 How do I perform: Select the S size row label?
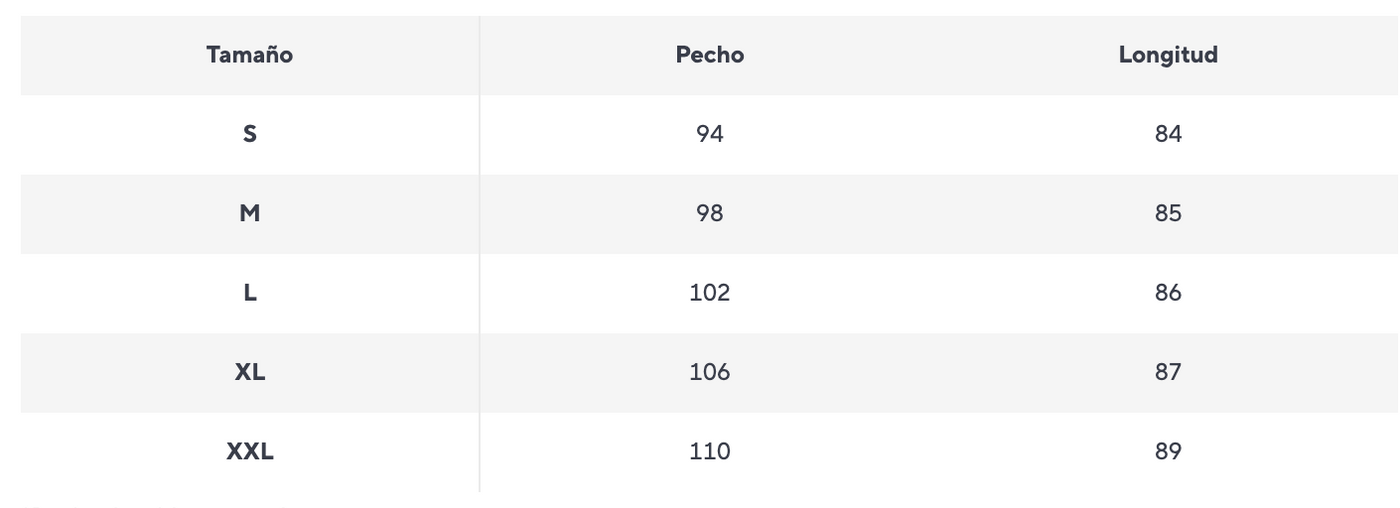tap(250, 134)
